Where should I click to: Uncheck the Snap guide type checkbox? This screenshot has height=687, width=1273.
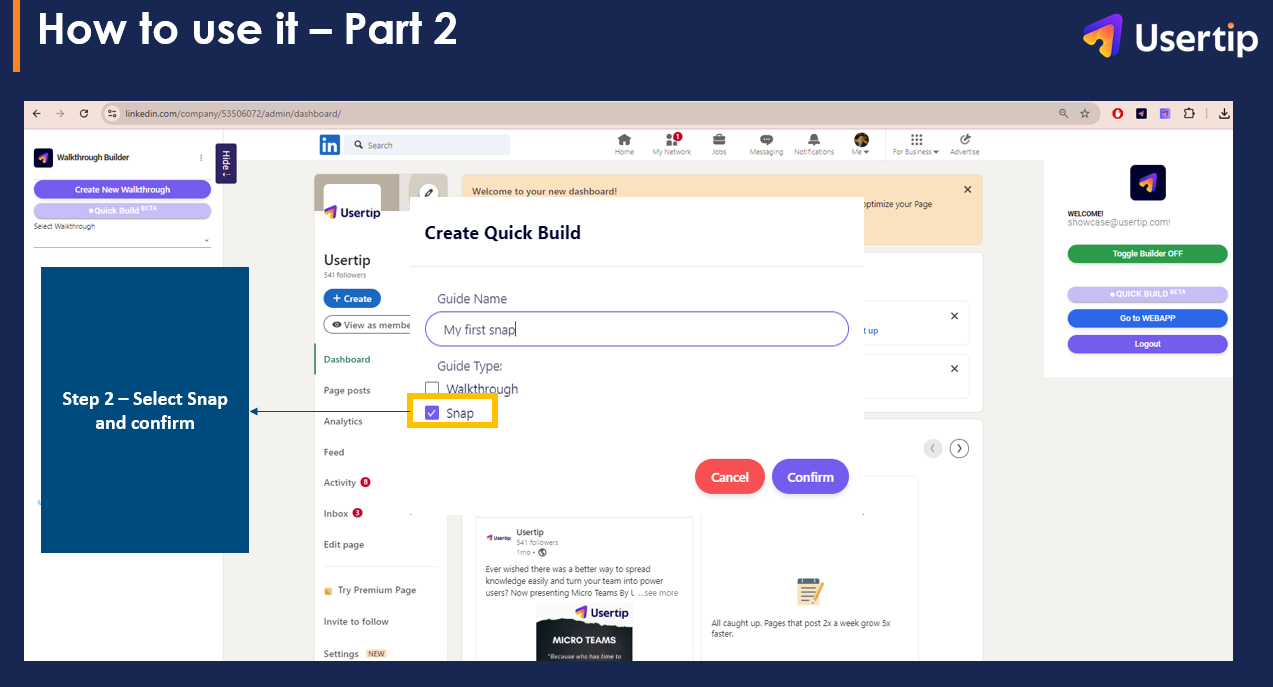(432, 413)
